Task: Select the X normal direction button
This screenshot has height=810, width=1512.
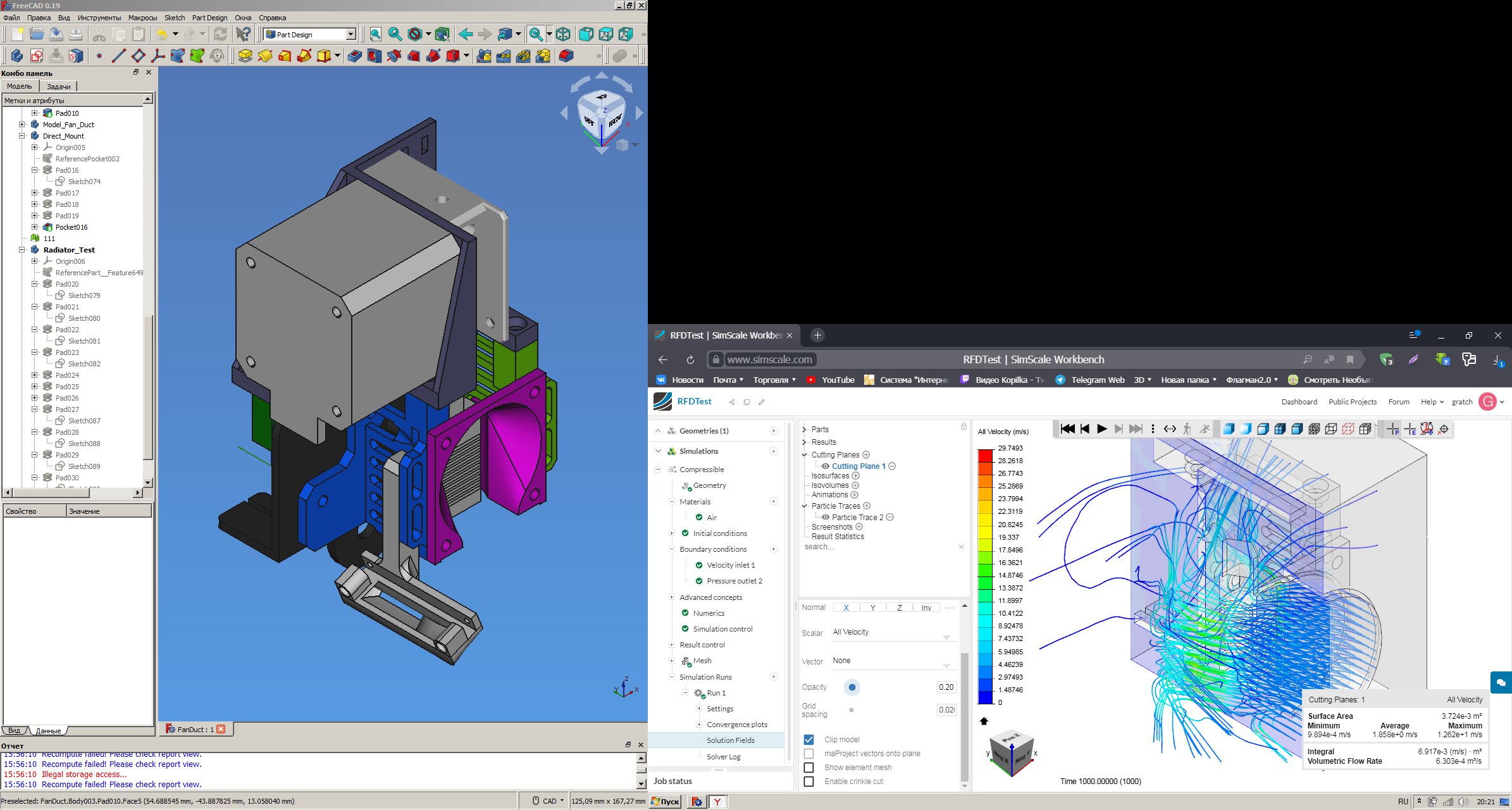Action: tap(846, 607)
